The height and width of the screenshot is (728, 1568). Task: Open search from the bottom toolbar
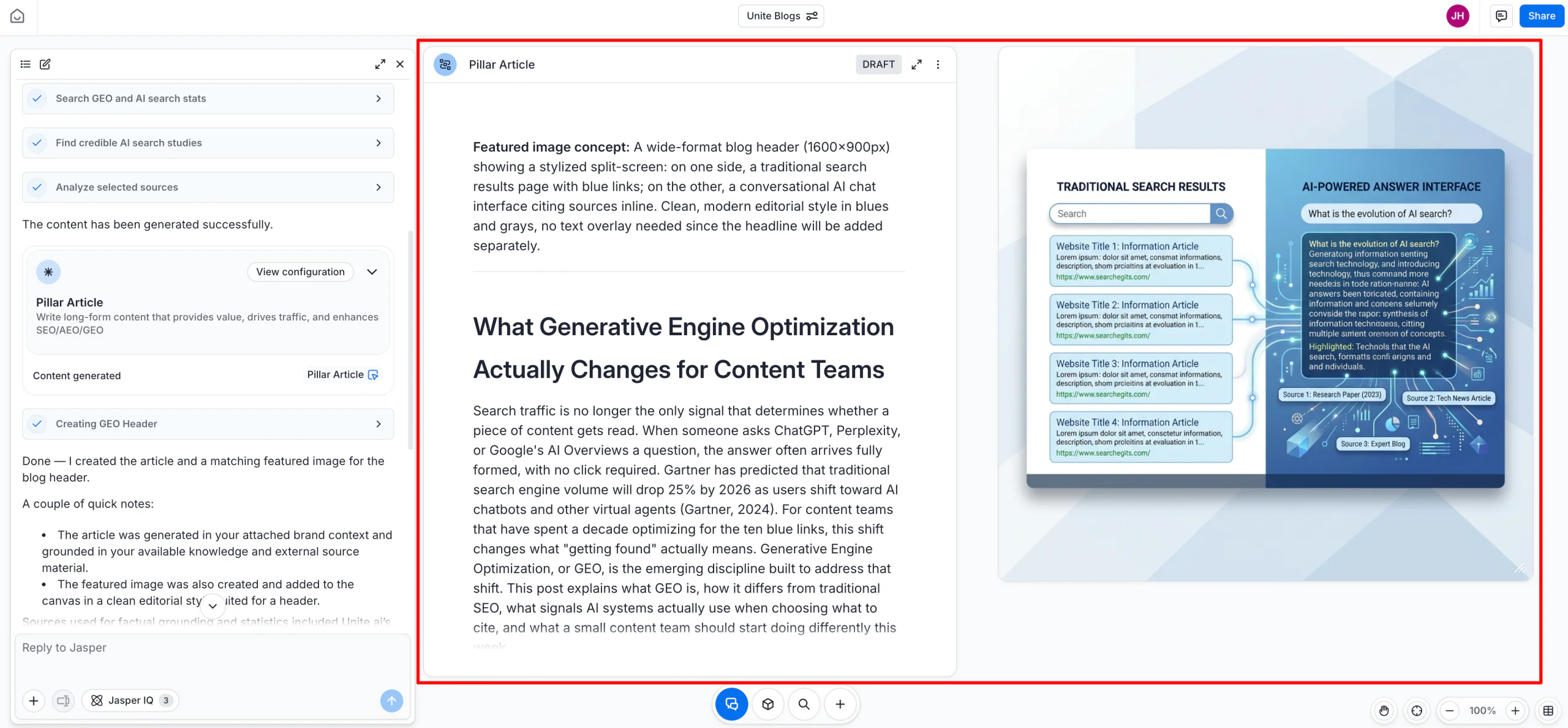click(804, 704)
